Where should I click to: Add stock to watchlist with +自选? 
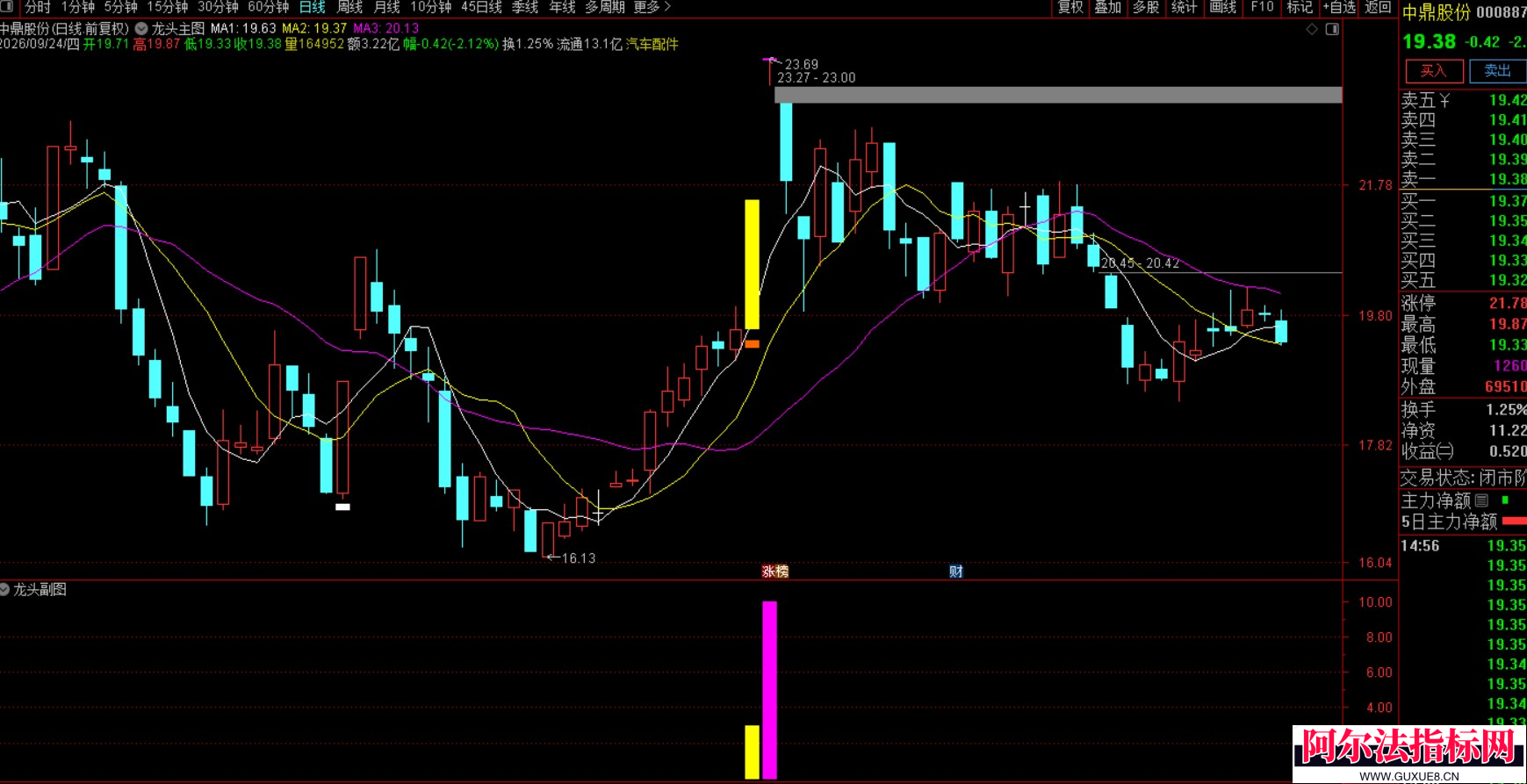tap(1339, 7)
